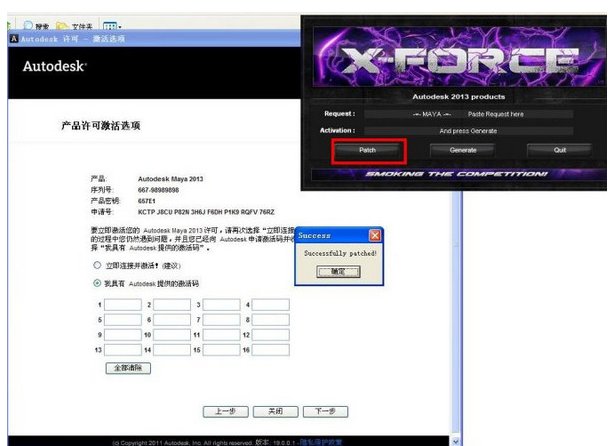Click the Activation field in X-Force
The height and width of the screenshot is (446, 613).
tap(468, 131)
